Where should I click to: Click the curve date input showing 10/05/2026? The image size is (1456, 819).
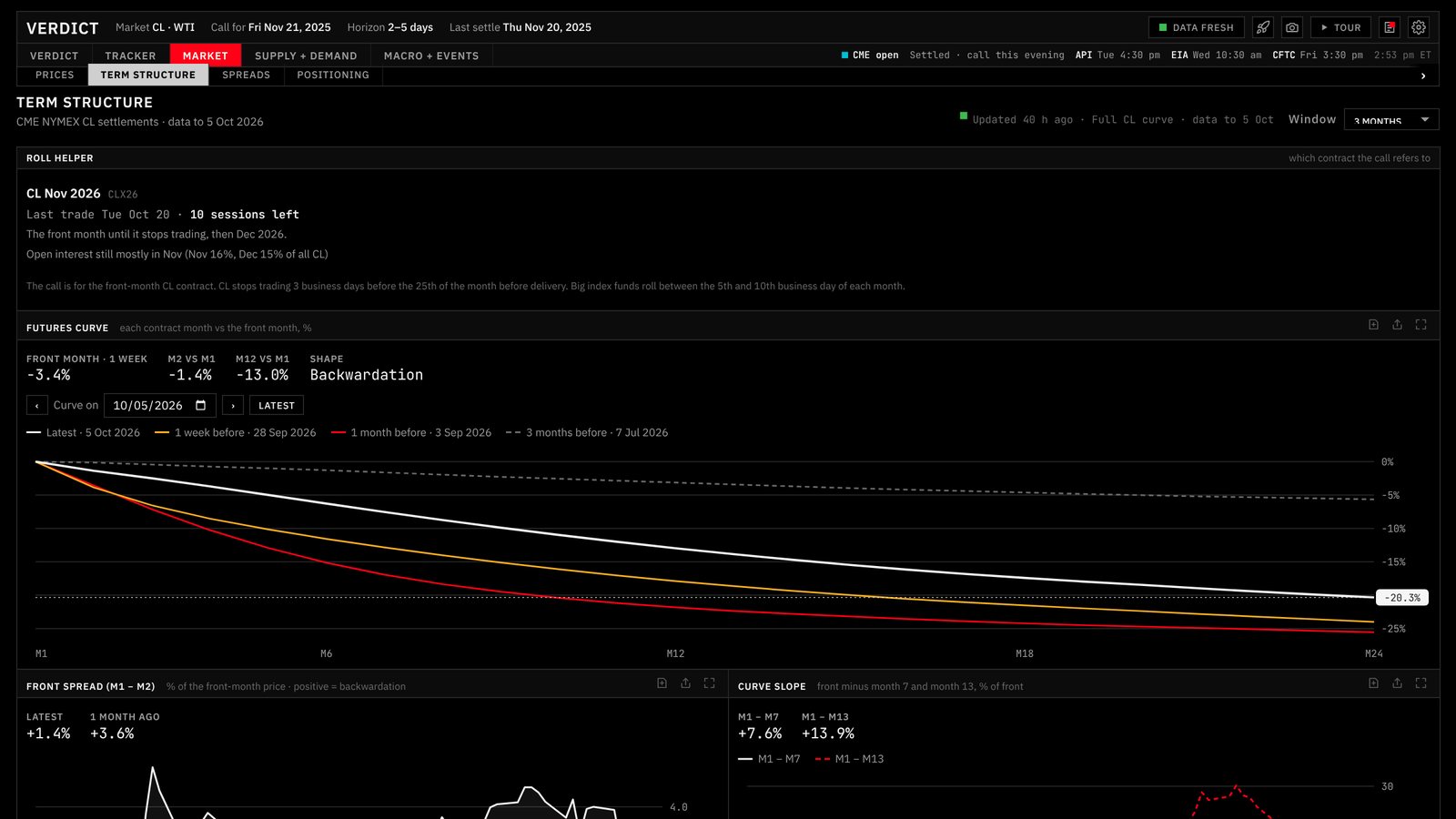tap(160, 405)
